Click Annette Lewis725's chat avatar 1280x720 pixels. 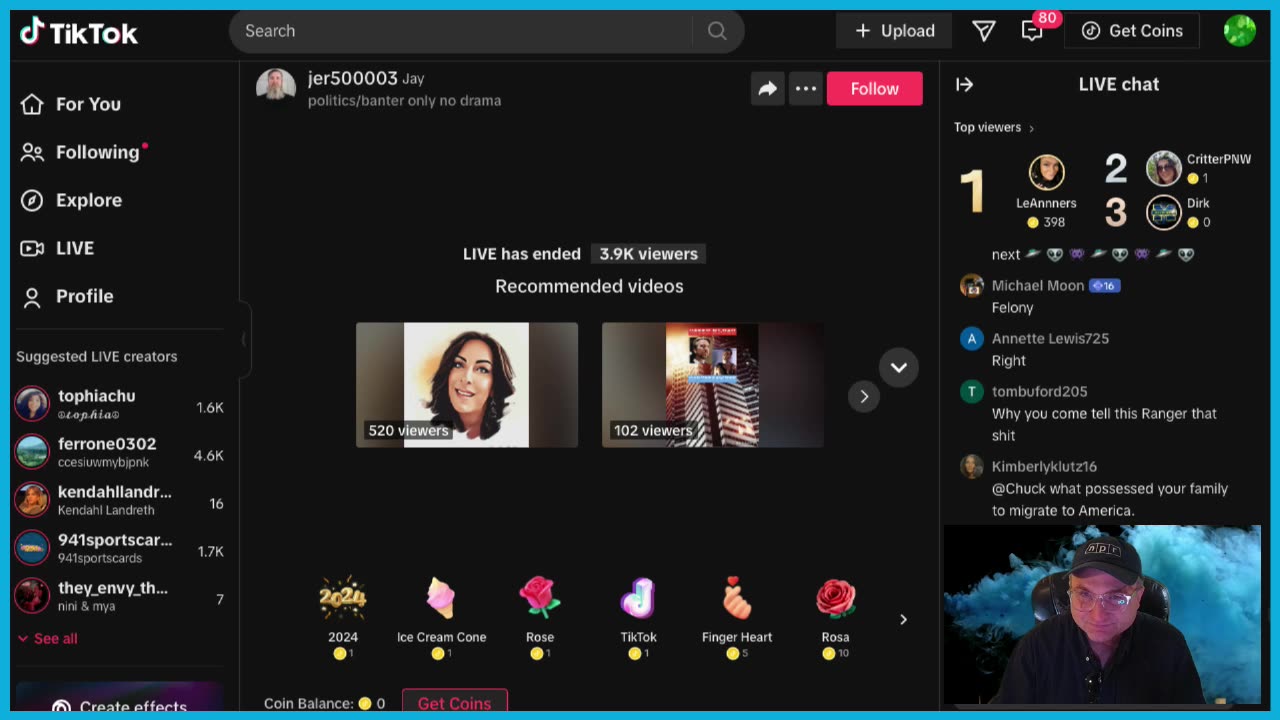(972, 339)
